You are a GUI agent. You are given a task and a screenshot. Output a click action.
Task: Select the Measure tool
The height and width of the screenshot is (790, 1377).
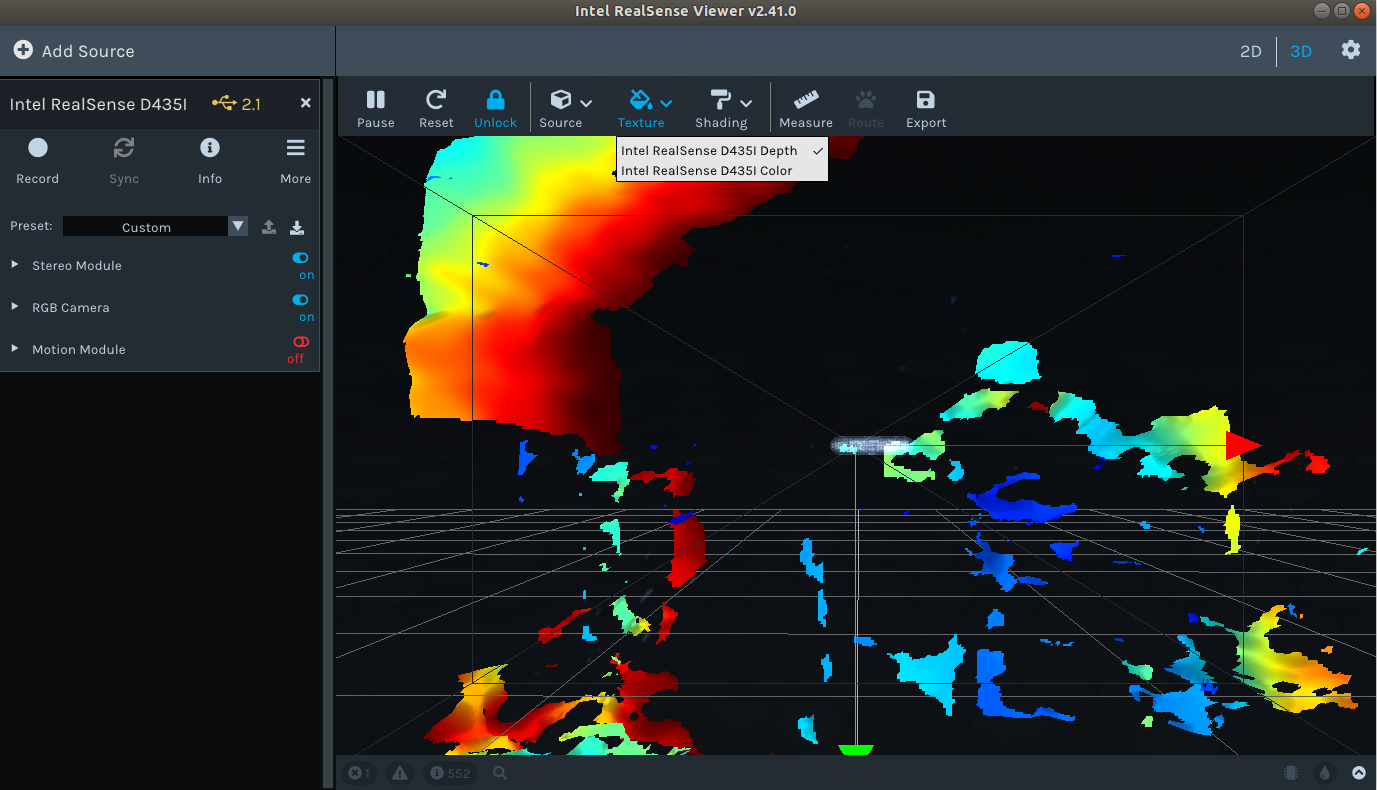[x=805, y=107]
